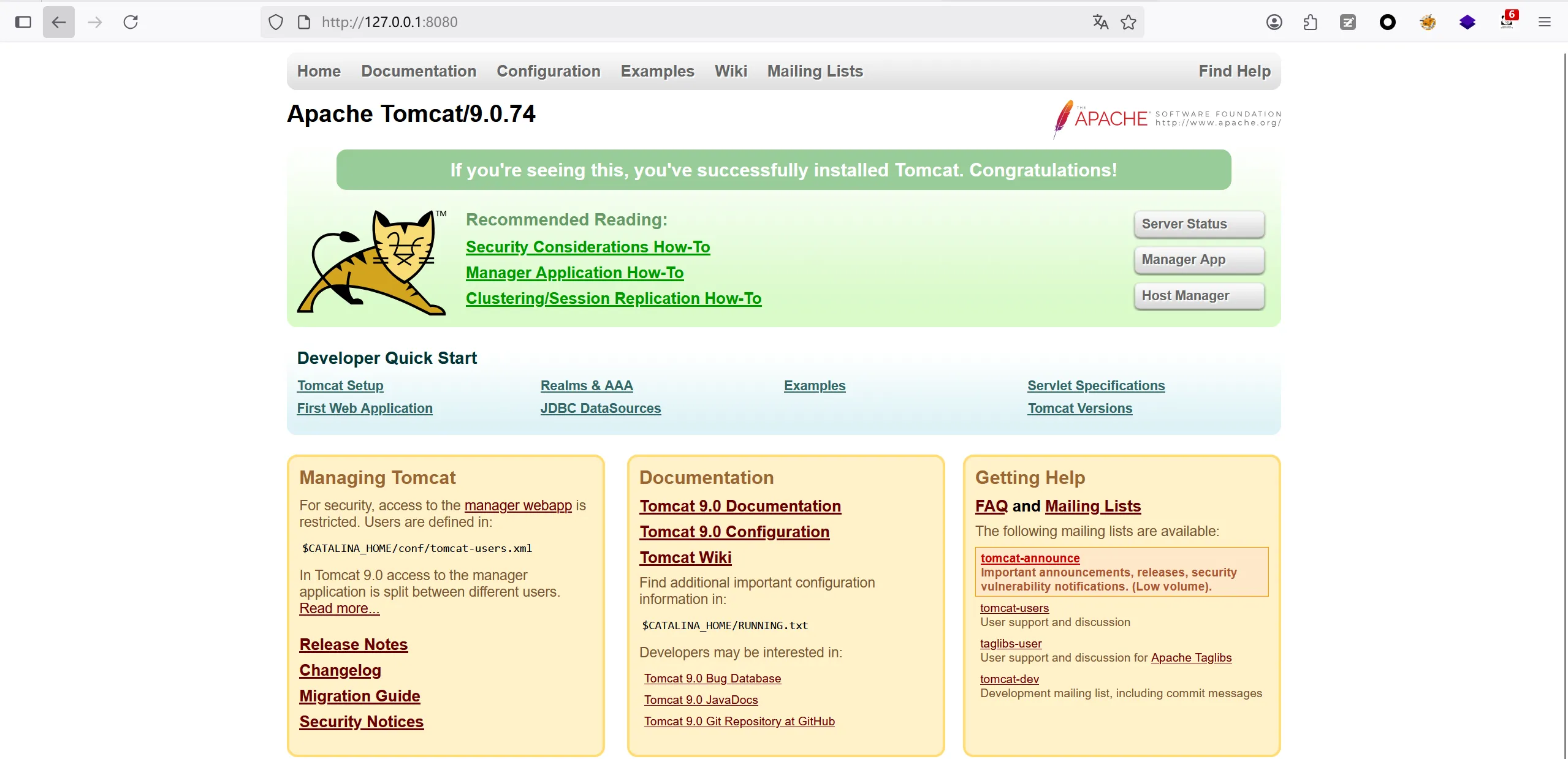
Task: Click the translate page icon
Action: tap(1100, 23)
